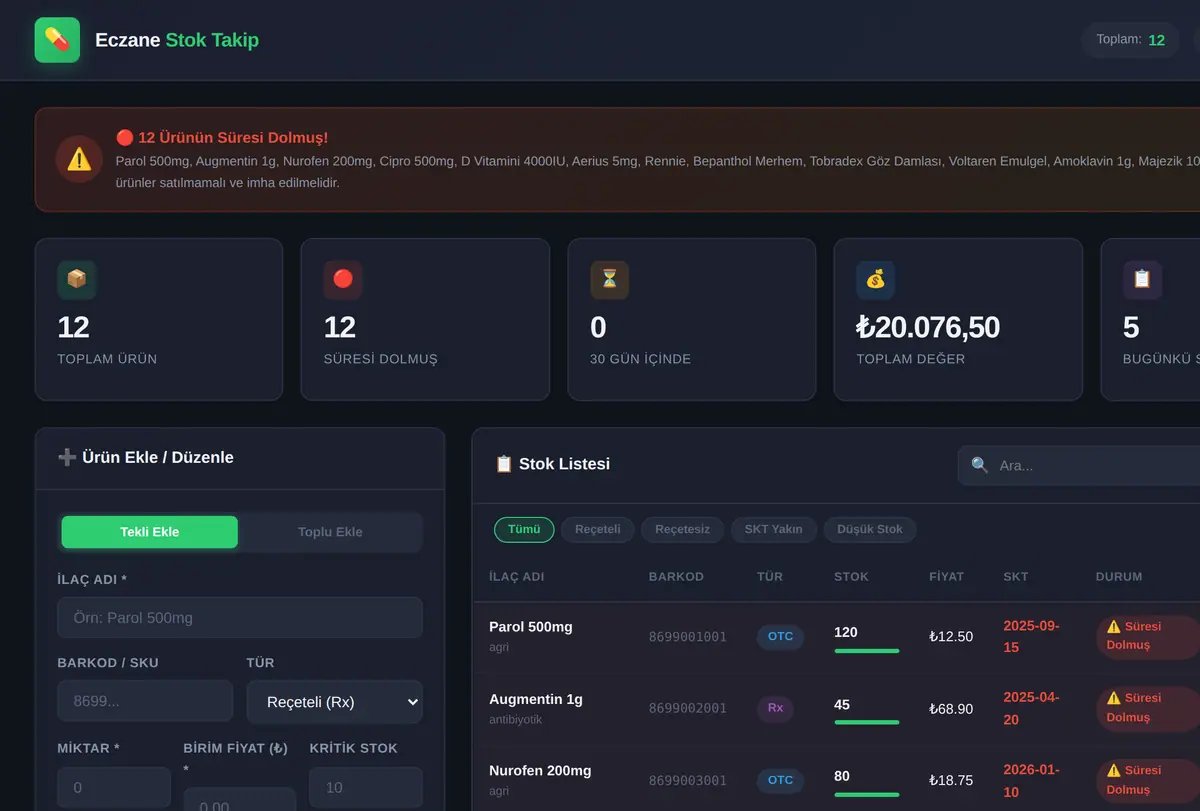This screenshot has width=1200, height=811.
Task: Focus the İlaç Adı input field
Action: pos(240,618)
